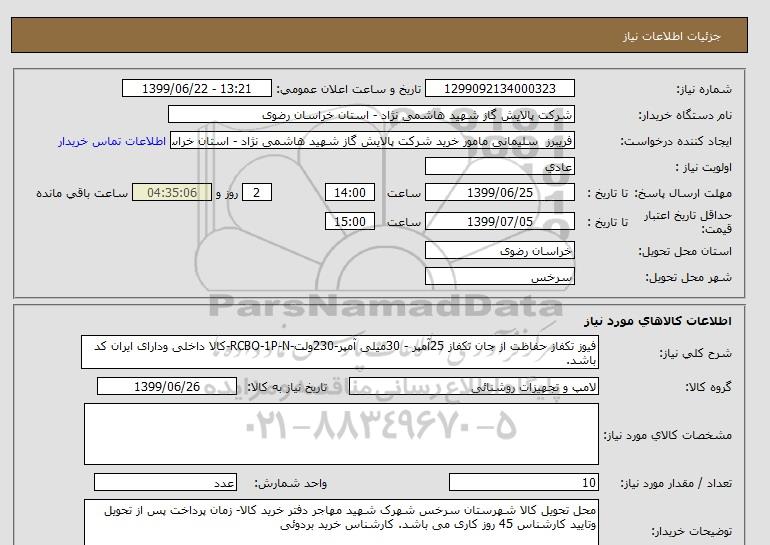Click the تاریخ و ساعت اعلان عمومی label
Viewport: 770px width, 545px height.
(349, 89)
